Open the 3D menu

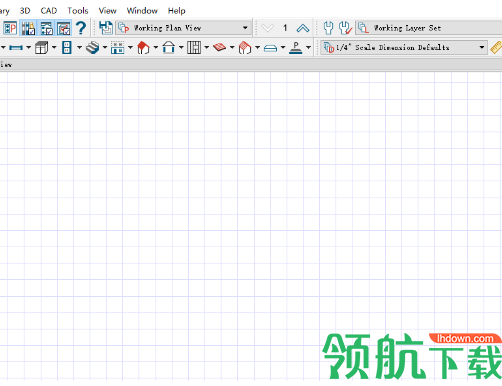click(25, 11)
